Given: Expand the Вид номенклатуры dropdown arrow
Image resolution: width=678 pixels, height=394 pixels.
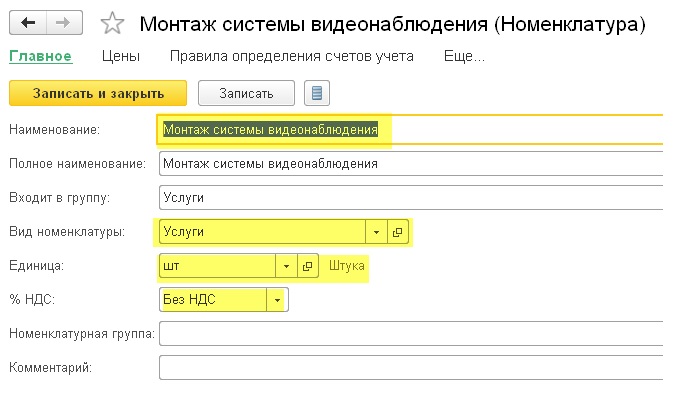Looking at the screenshot, I should click(x=376, y=232).
